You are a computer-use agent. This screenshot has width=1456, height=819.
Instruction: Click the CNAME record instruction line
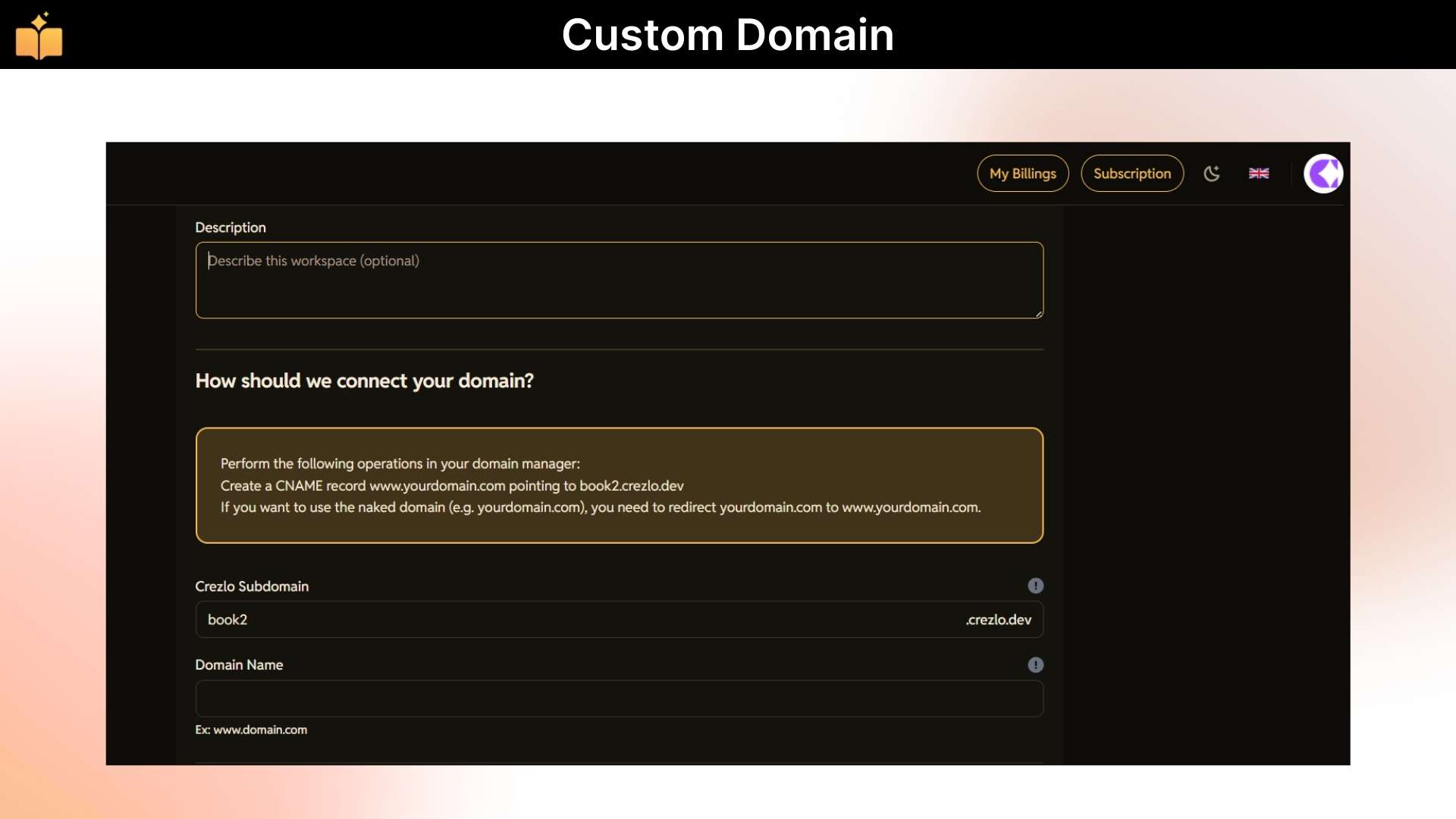click(452, 485)
